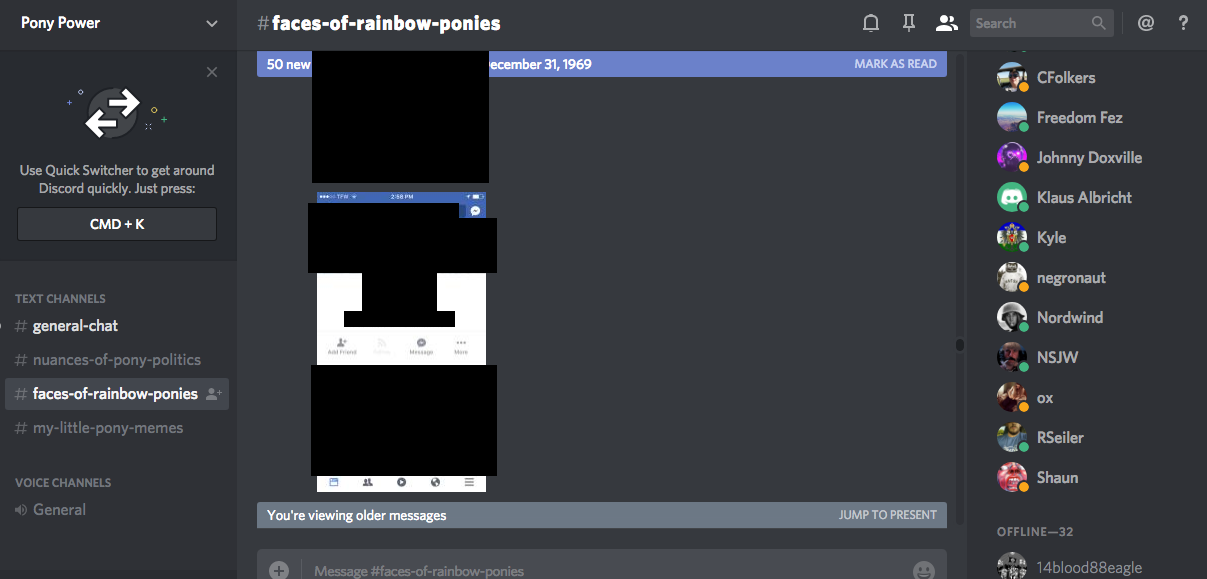Focus the Search input field

click(x=1030, y=23)
